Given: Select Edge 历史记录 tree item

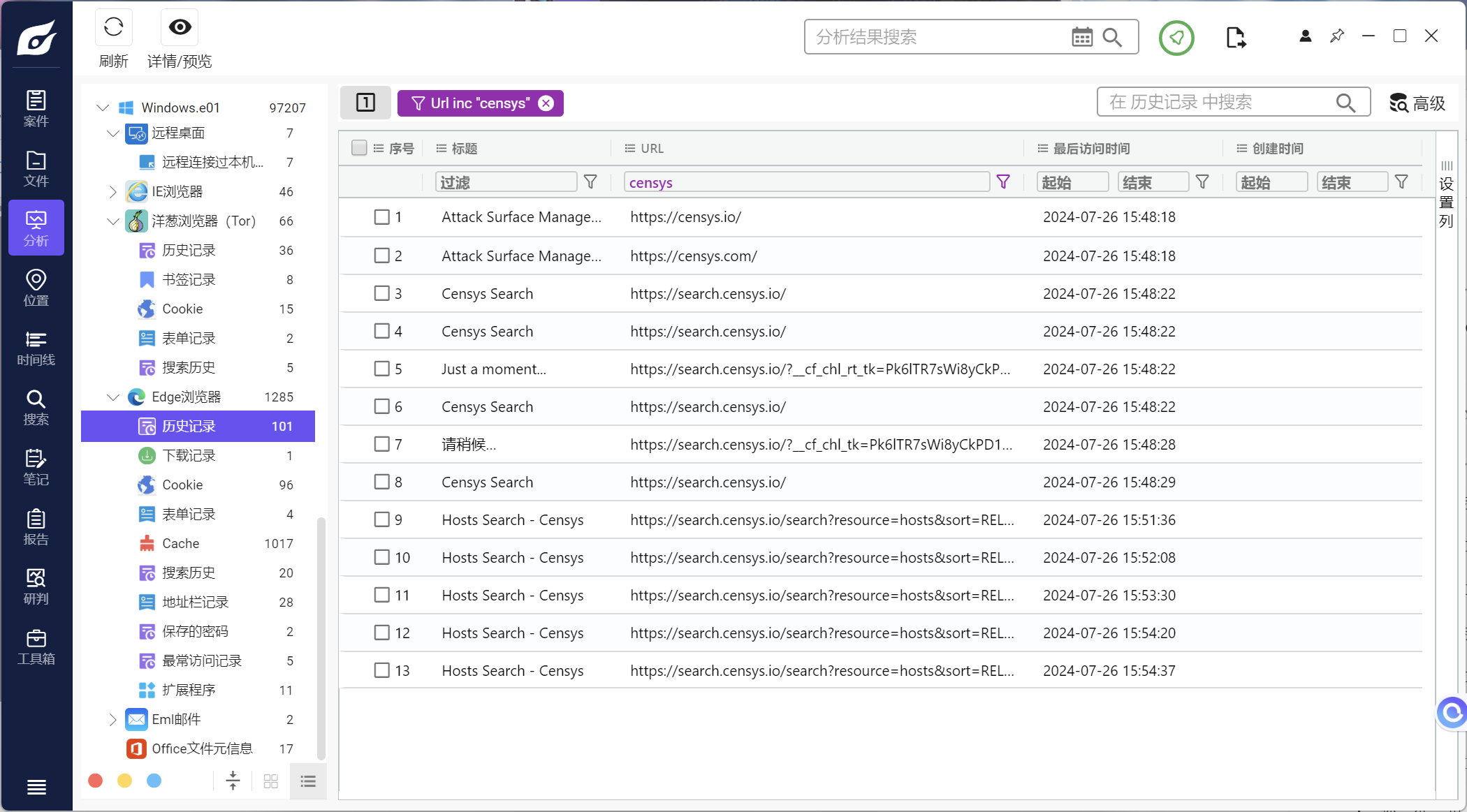Looking at the screenshot, I should (198, 426).
